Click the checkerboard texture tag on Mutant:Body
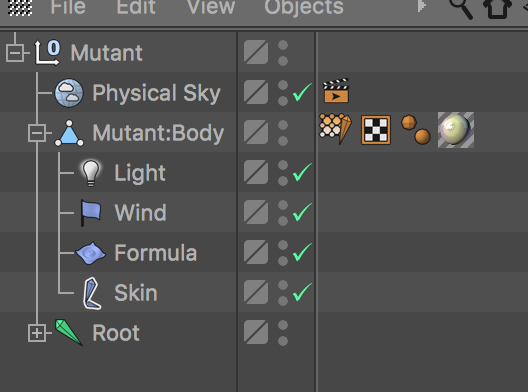The image size is (528, 392). pos(376,130)
